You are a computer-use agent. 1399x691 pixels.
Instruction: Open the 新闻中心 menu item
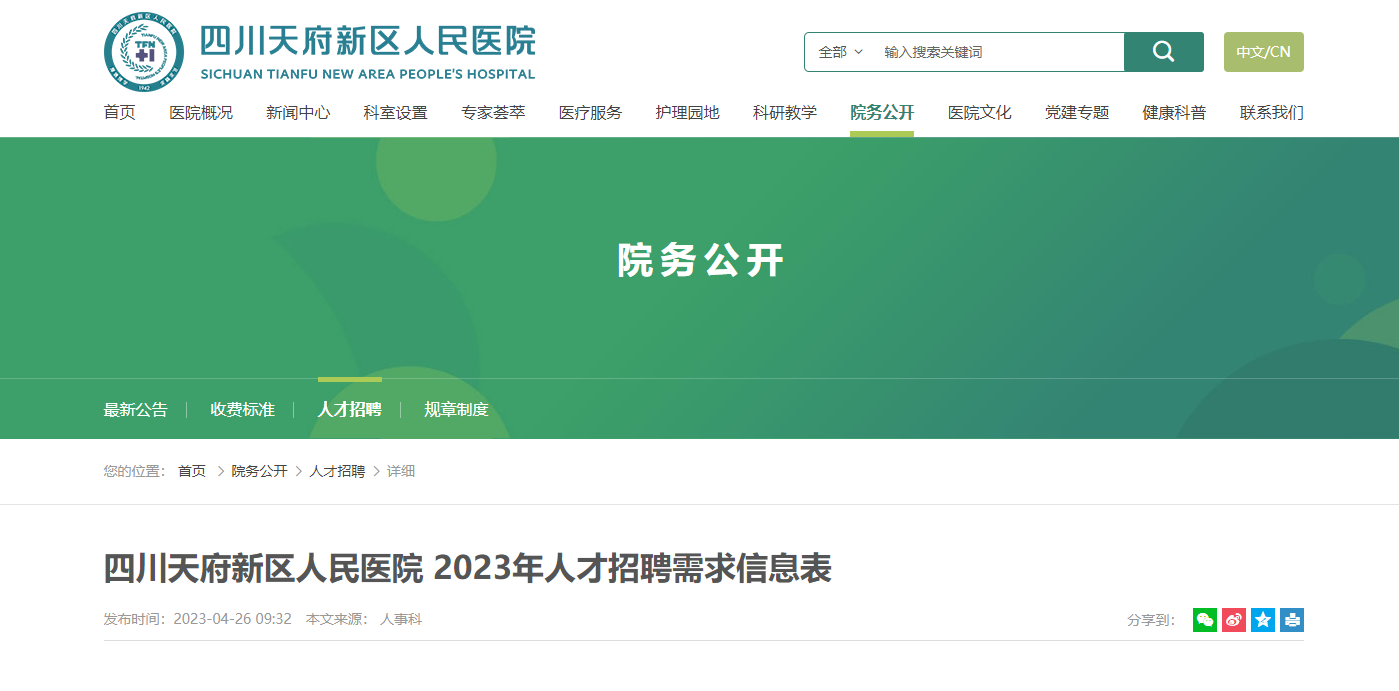(x=298, y=113)
